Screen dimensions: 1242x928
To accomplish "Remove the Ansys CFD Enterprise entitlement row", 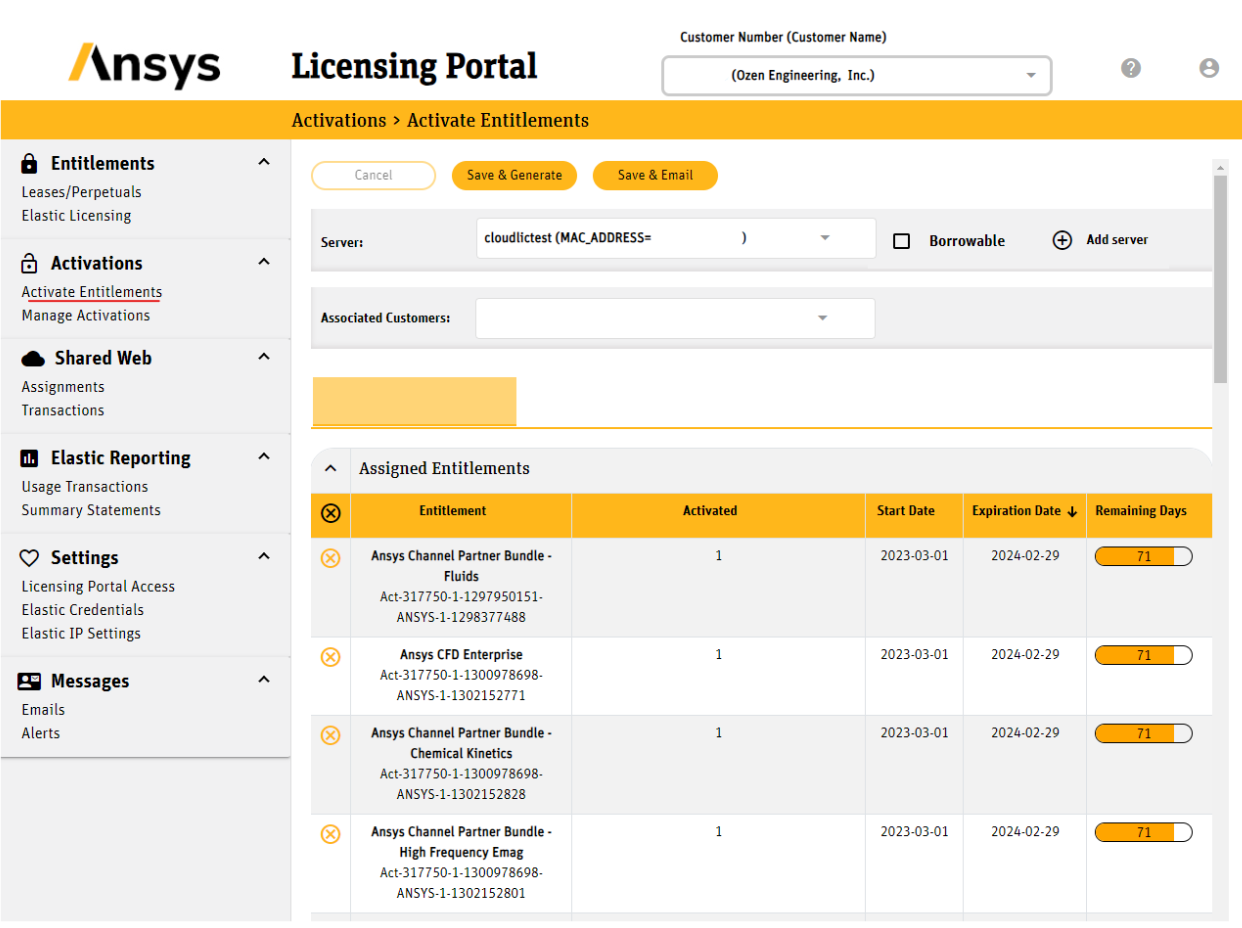I will click(330, 656).
